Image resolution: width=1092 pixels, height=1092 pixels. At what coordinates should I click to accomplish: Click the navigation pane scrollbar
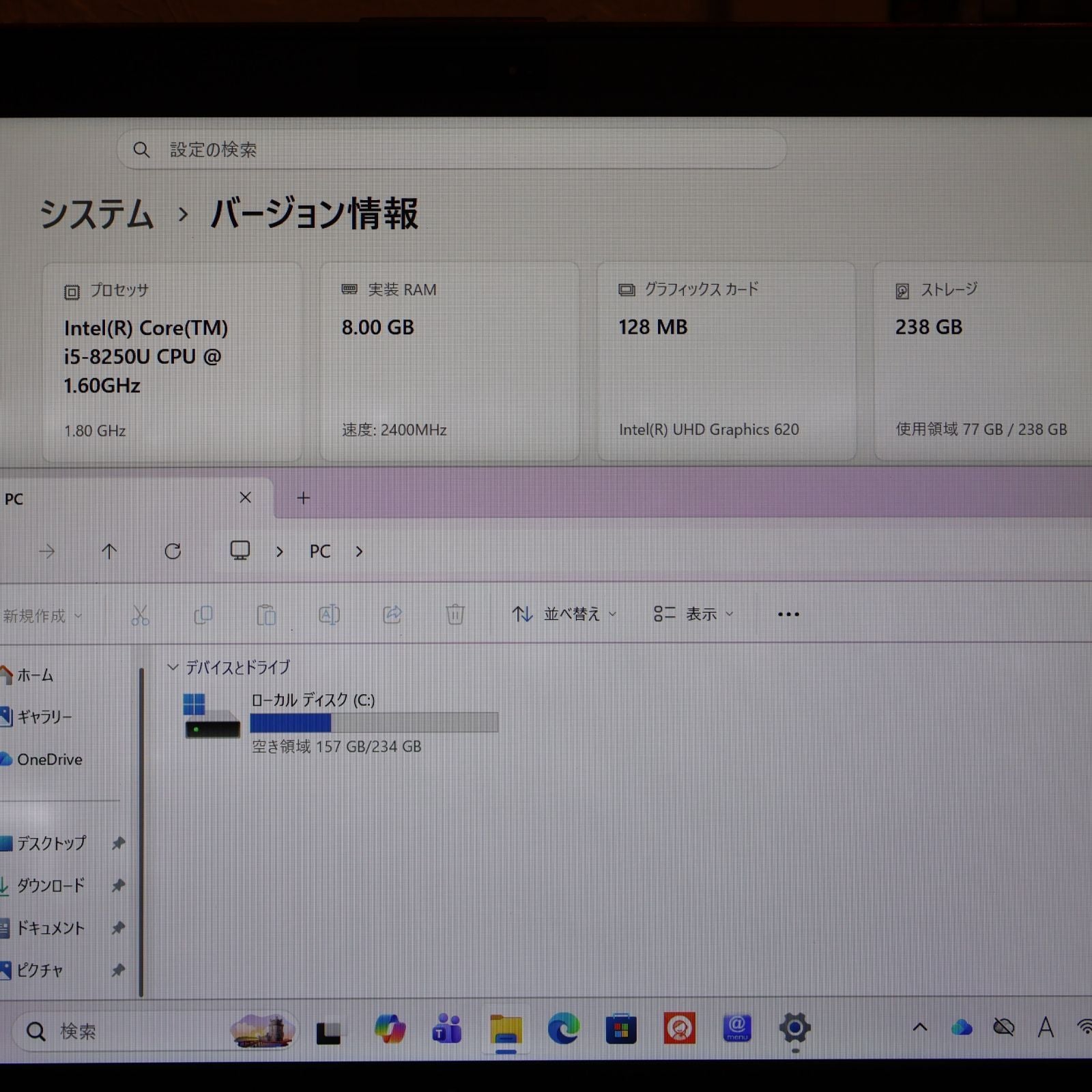click(x=141, y=833)
